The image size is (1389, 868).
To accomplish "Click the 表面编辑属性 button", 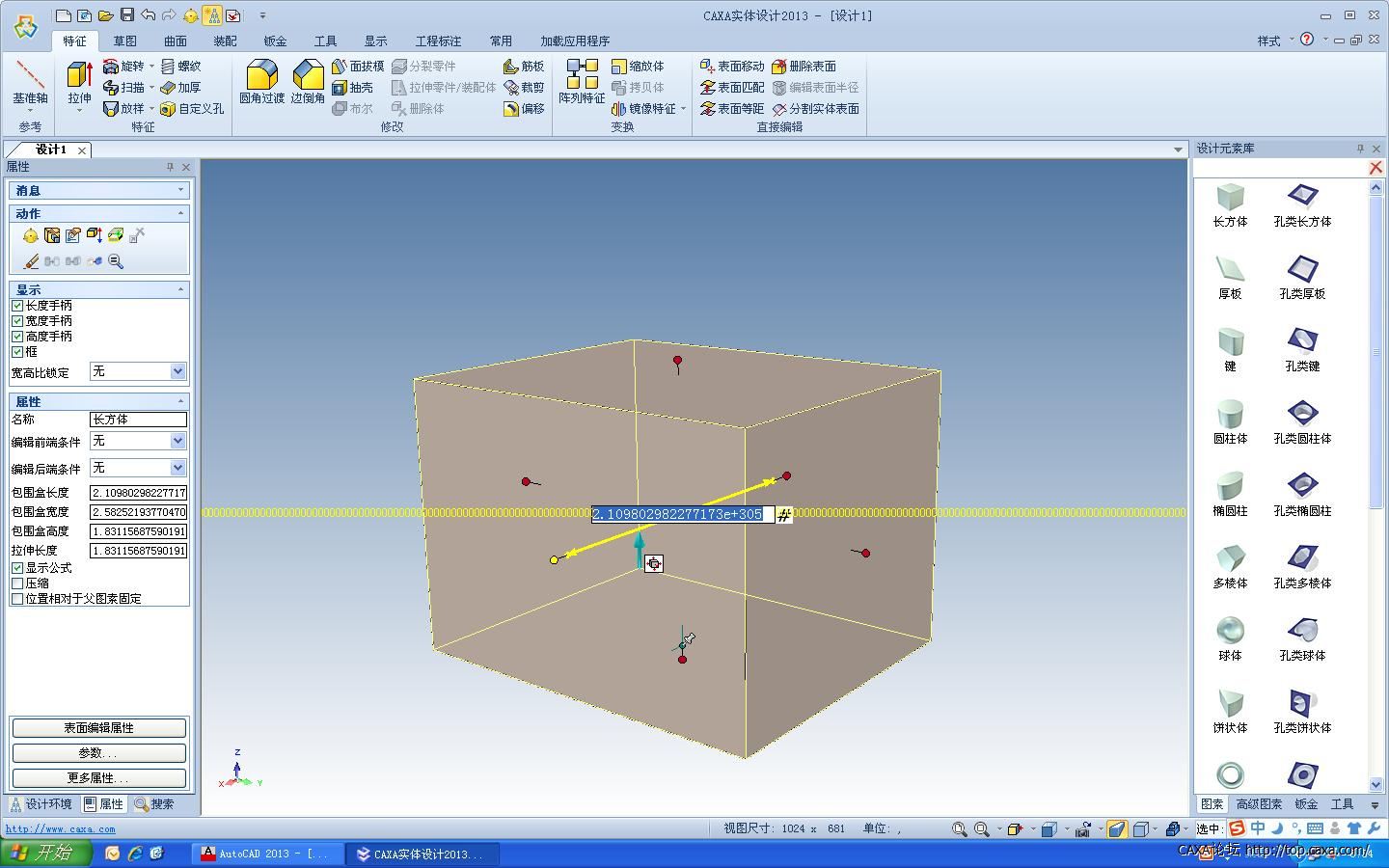I will click(98, 728).
